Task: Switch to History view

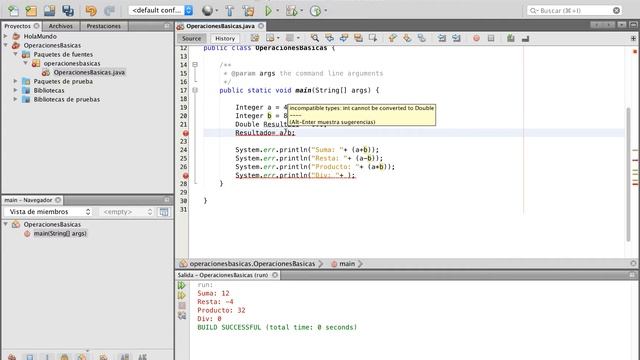Action: point(225,38)
